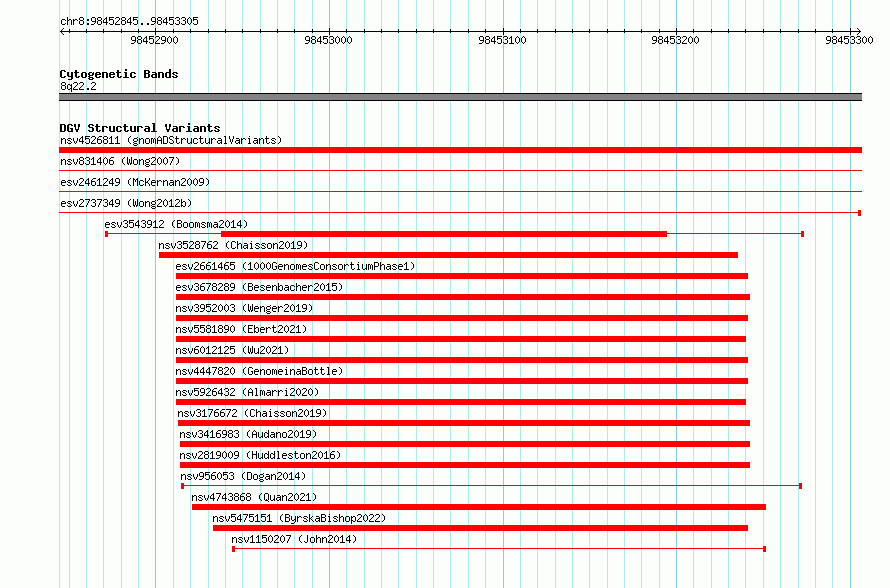The height and width of the screenshot is (588, 890).
Task: Click the 98453200 ruler tick label
Action: (x=675, y=40)
